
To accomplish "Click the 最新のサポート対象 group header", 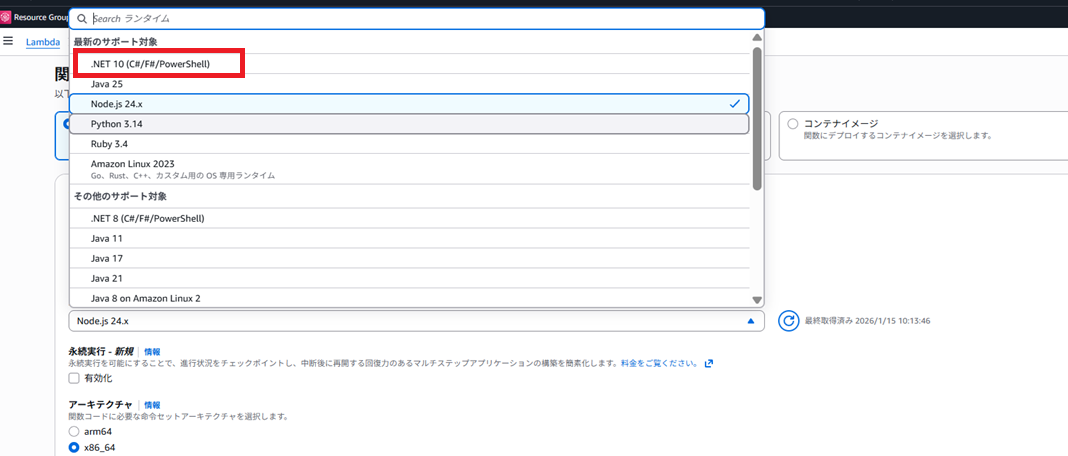I will 116,42.
